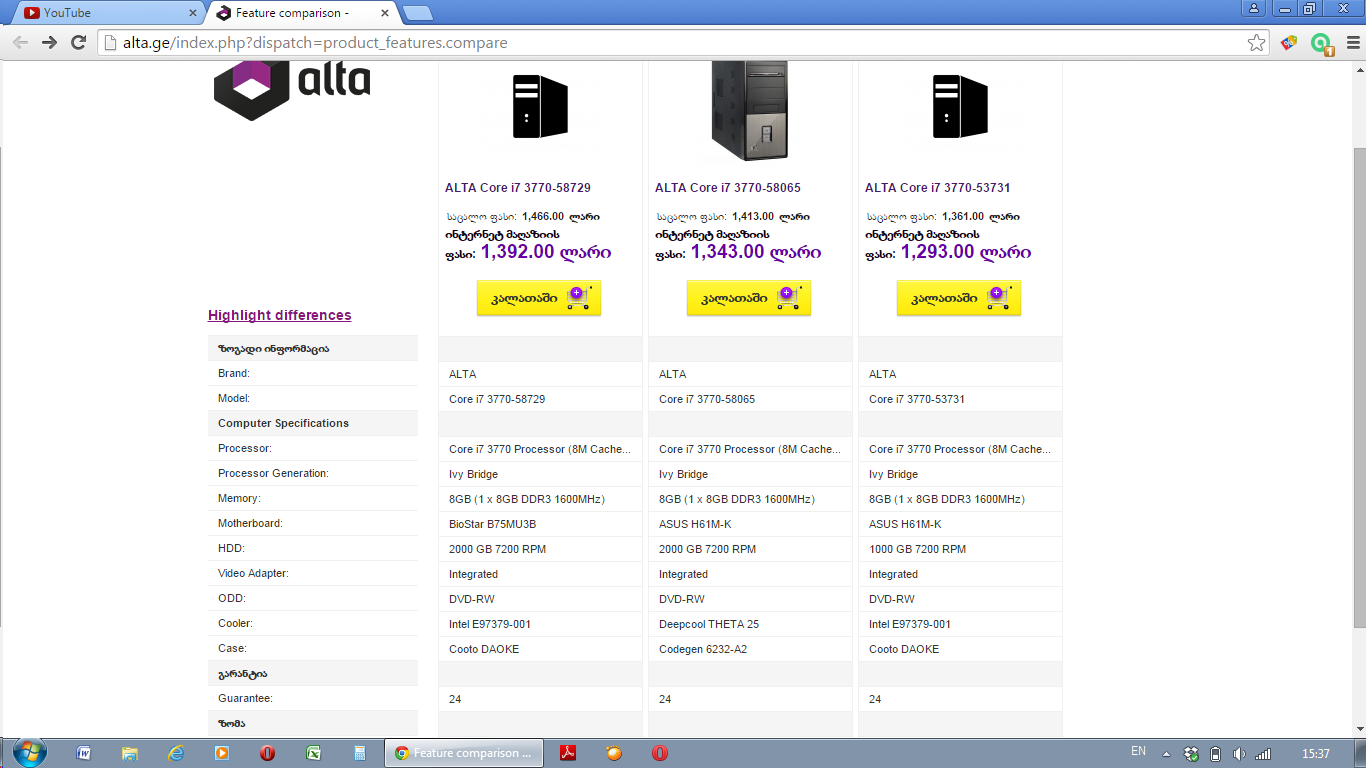Click the 'Computer Specifications' section header

[x=283, y=423]
